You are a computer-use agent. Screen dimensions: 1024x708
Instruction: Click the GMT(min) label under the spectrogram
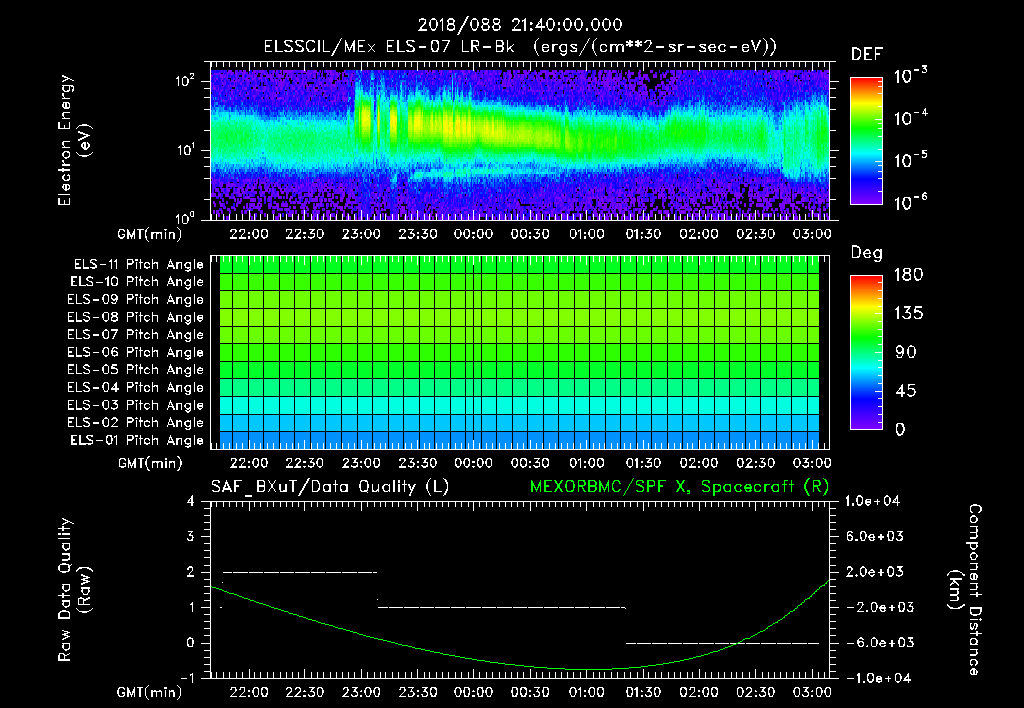coord(150,235)
